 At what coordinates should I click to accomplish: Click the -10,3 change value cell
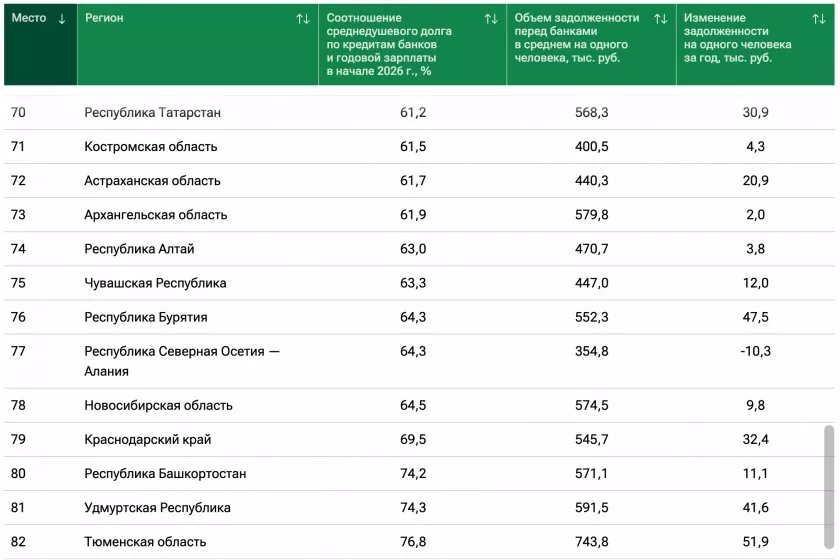(755, 351)
